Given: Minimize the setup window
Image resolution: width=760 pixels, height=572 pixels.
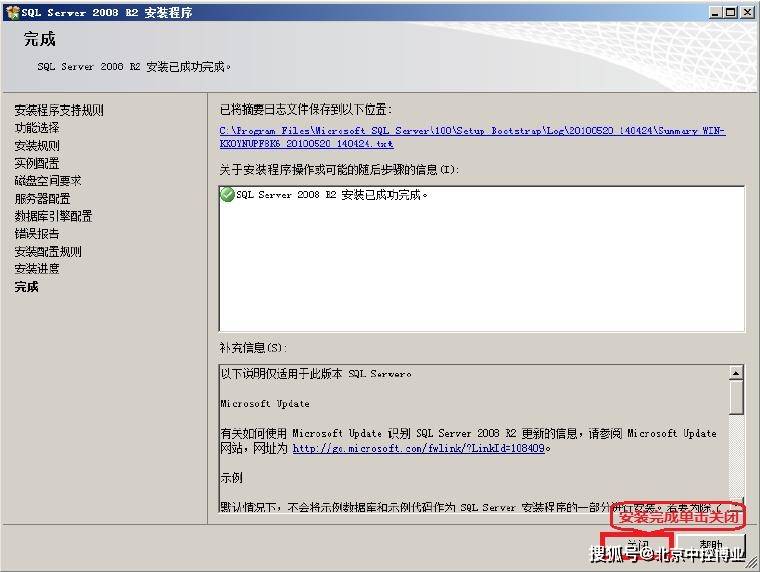Looking at the screenshot, I should (x=715, y=13).
